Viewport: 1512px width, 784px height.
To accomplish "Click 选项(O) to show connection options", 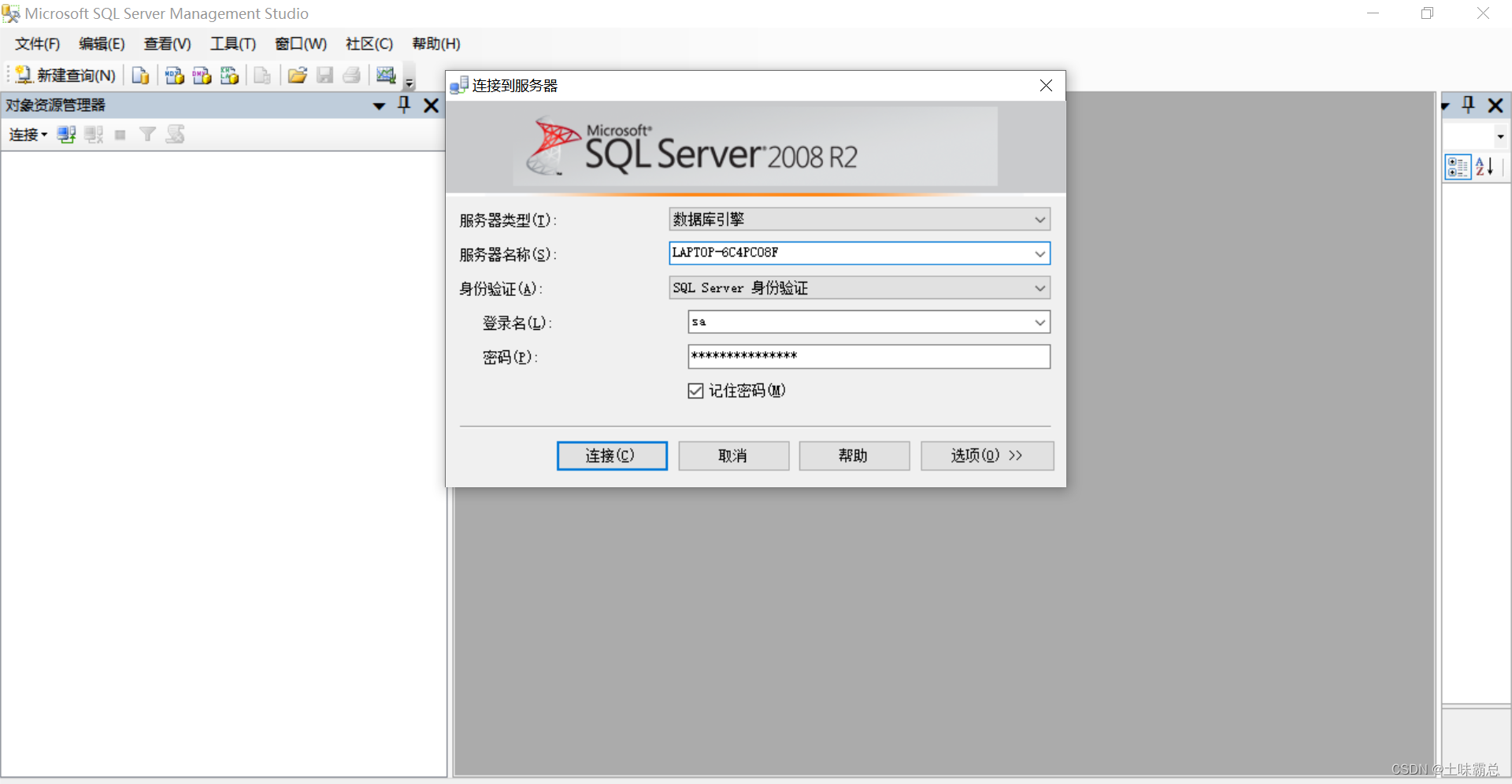I will click(987, 455).
